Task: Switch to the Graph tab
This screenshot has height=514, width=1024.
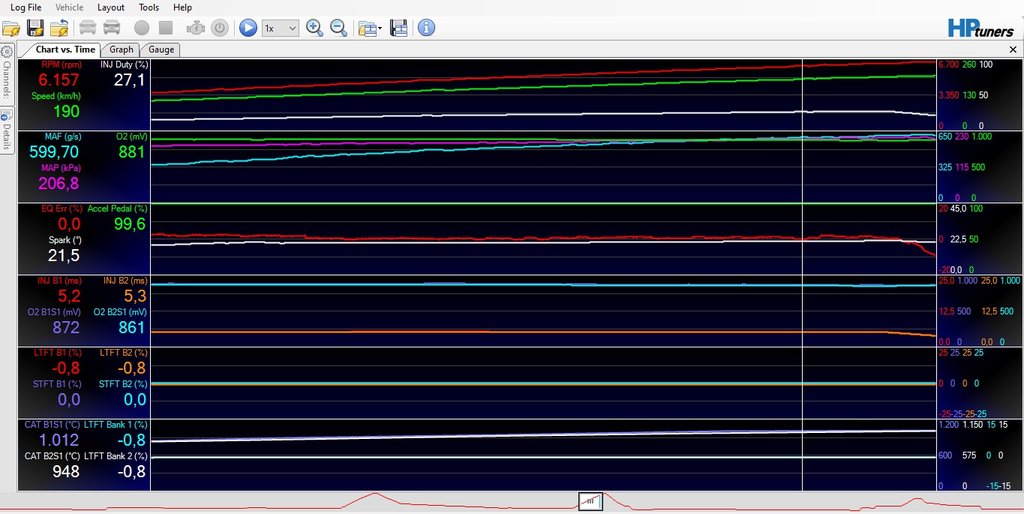Action: 121,50
